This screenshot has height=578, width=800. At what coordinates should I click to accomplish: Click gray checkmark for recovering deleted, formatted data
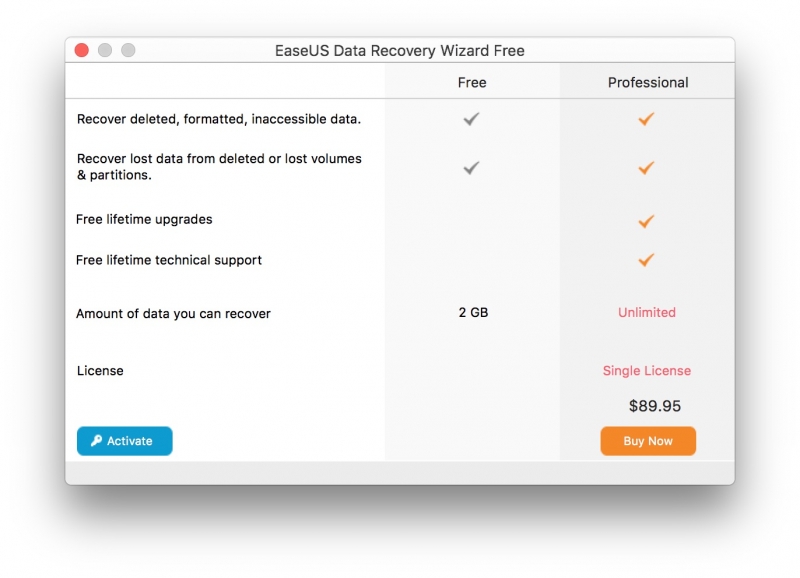472,119
